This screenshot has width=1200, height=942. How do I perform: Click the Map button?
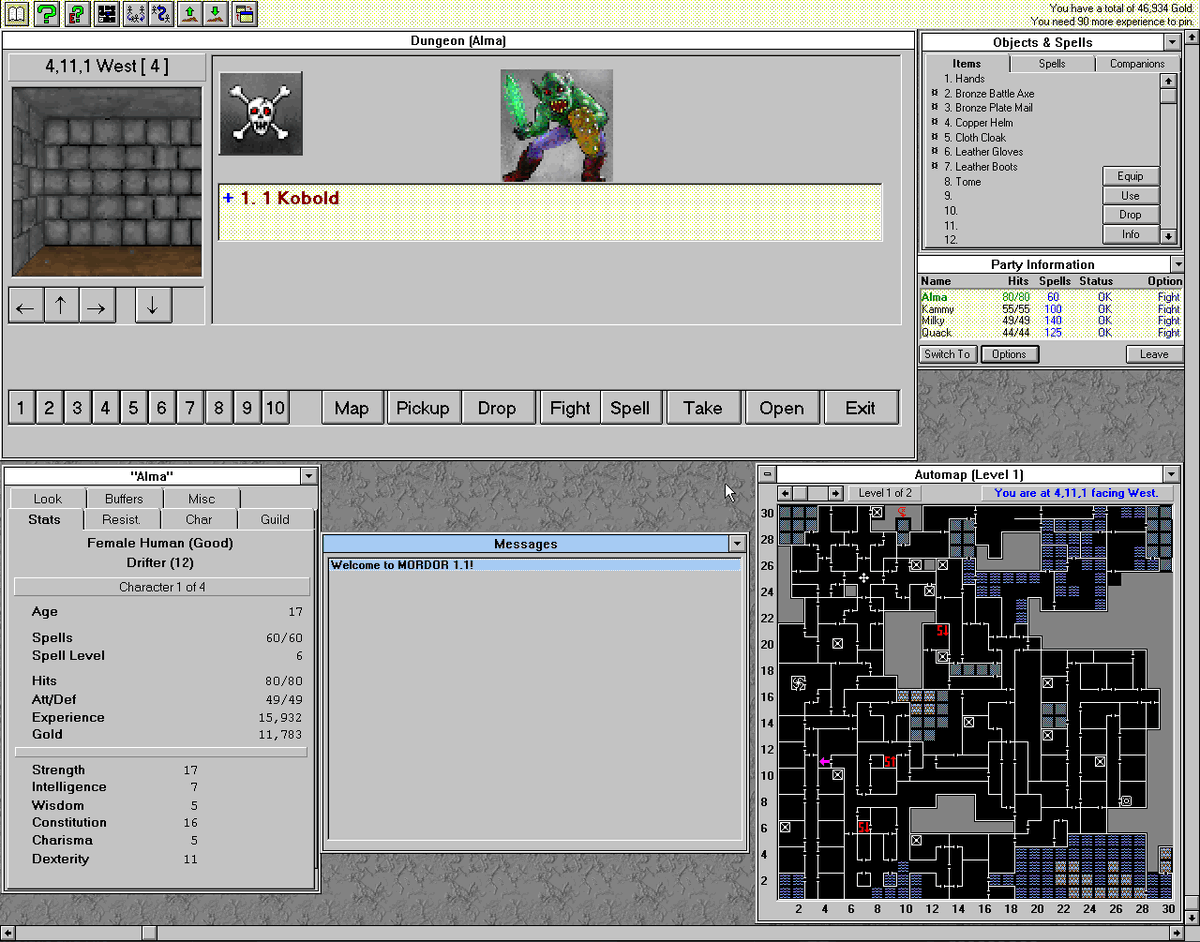(352, 407)
